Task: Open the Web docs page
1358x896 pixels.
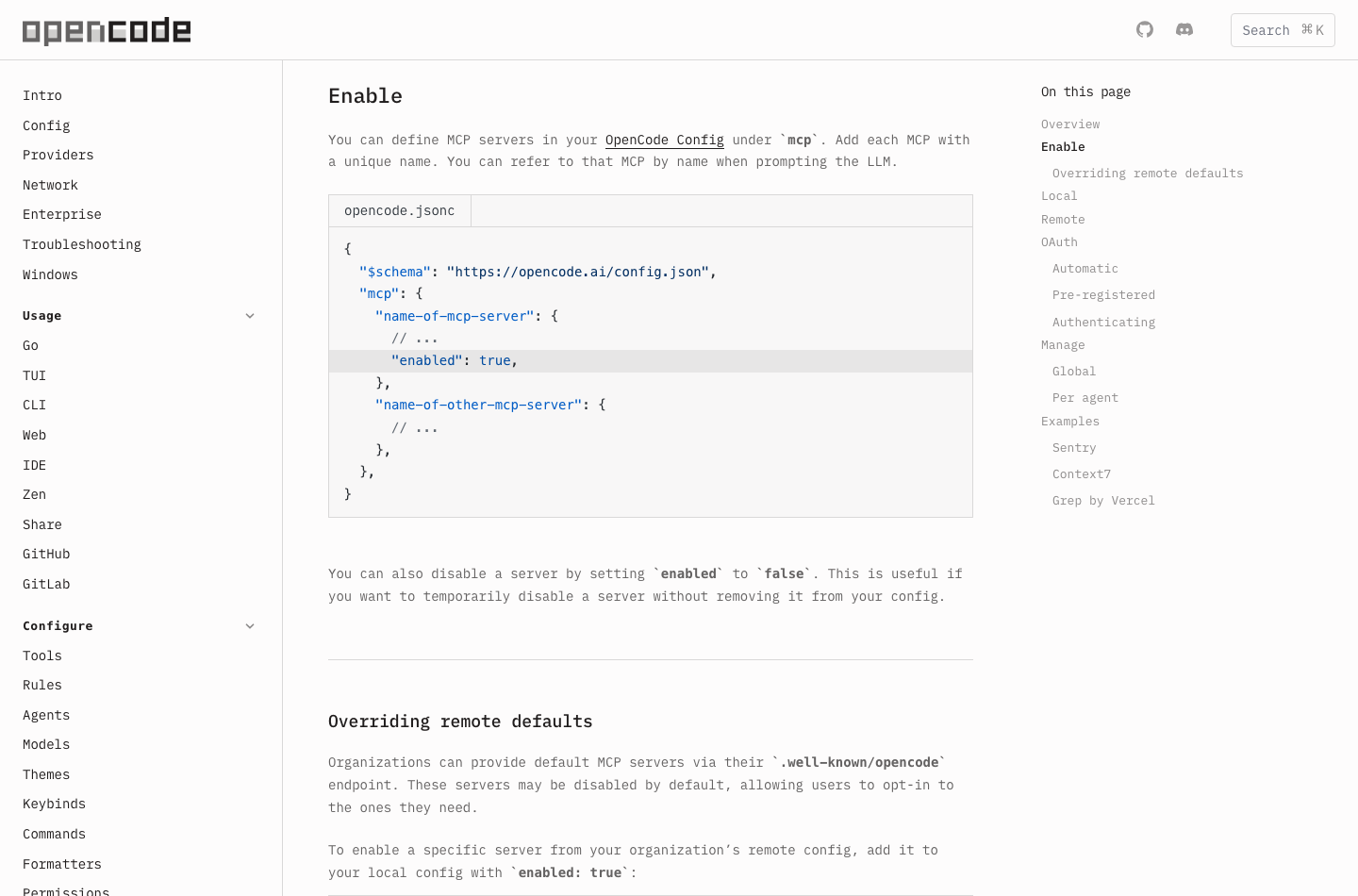Action: [x=35, y=436]
